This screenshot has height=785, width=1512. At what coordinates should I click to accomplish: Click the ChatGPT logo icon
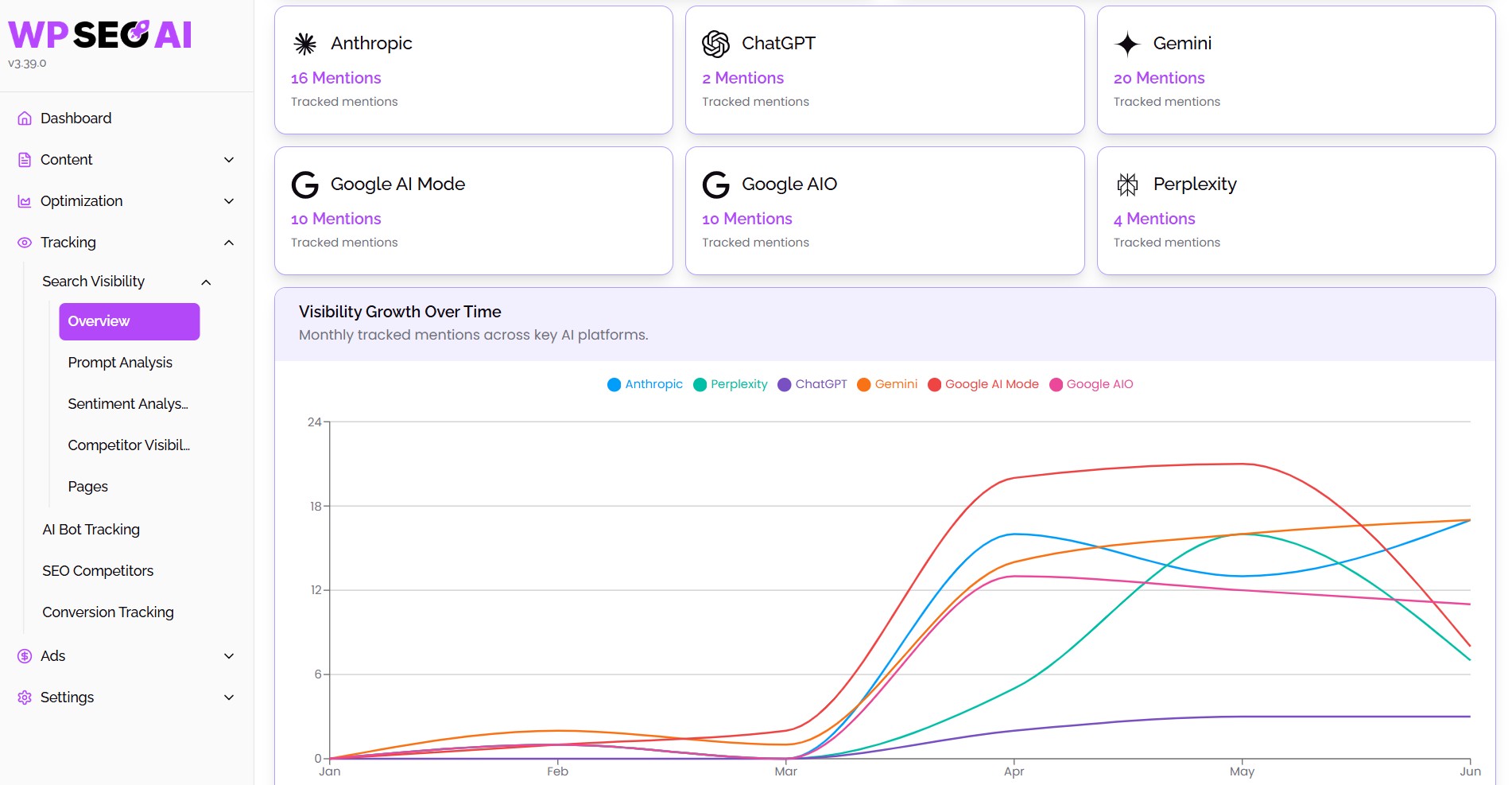point(715,44)
